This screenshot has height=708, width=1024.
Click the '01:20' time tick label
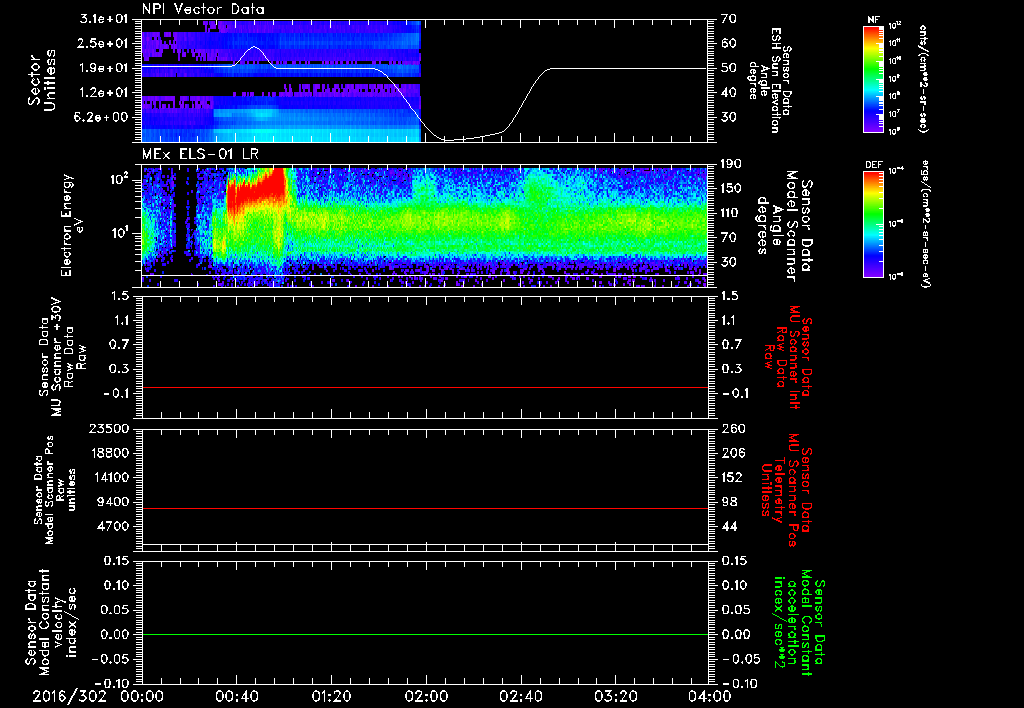pos(331,696)
